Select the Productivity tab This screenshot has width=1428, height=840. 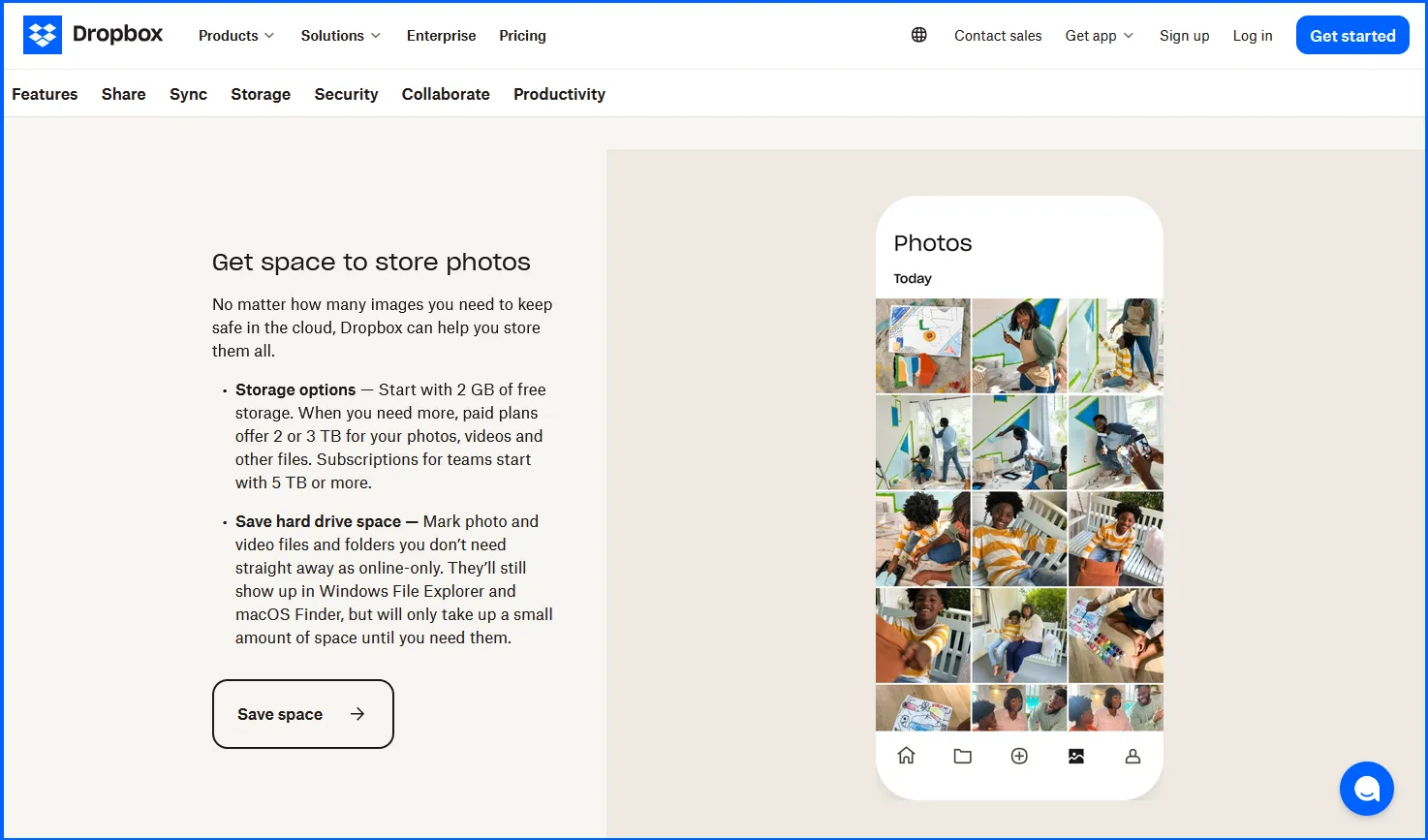(x=559, y=94)
